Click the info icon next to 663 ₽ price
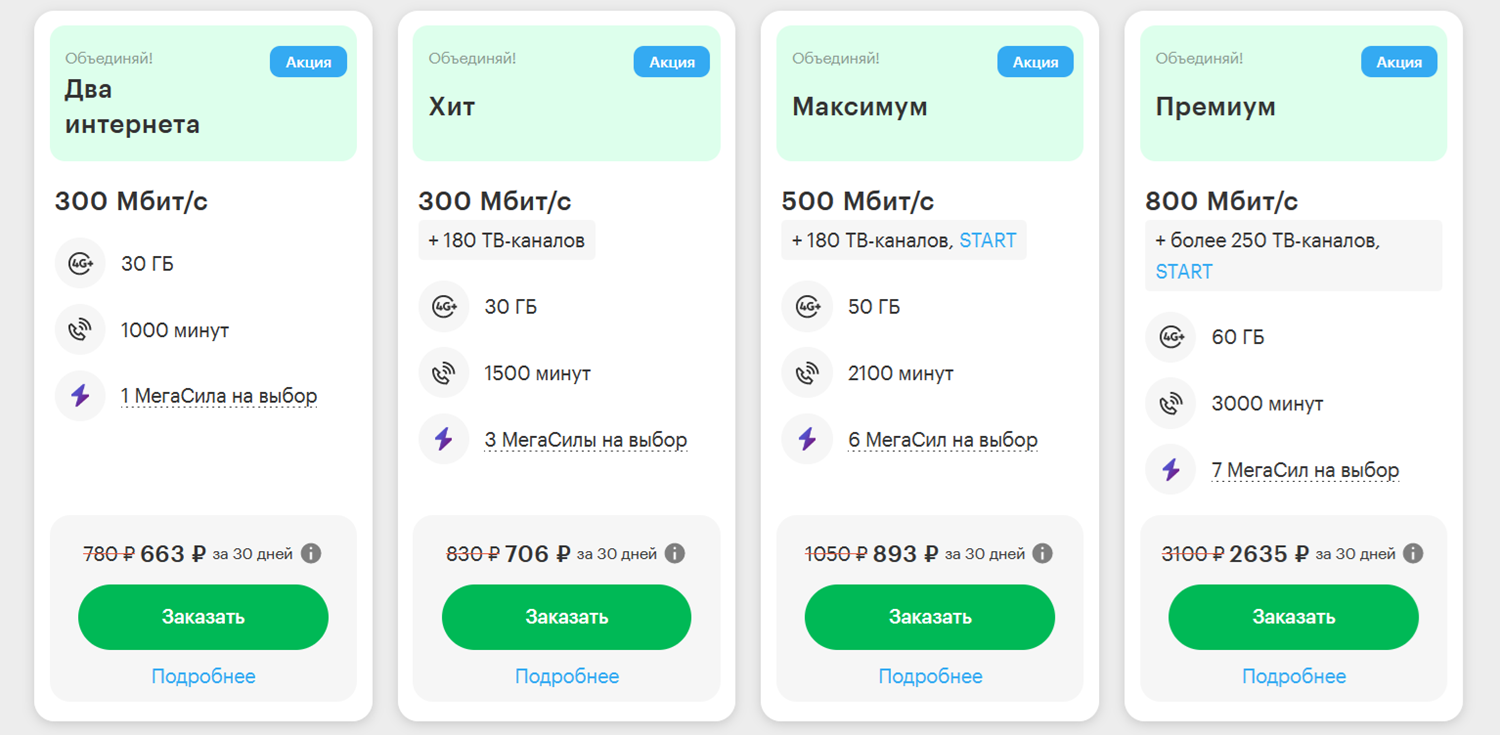 (x=311, y=553)
